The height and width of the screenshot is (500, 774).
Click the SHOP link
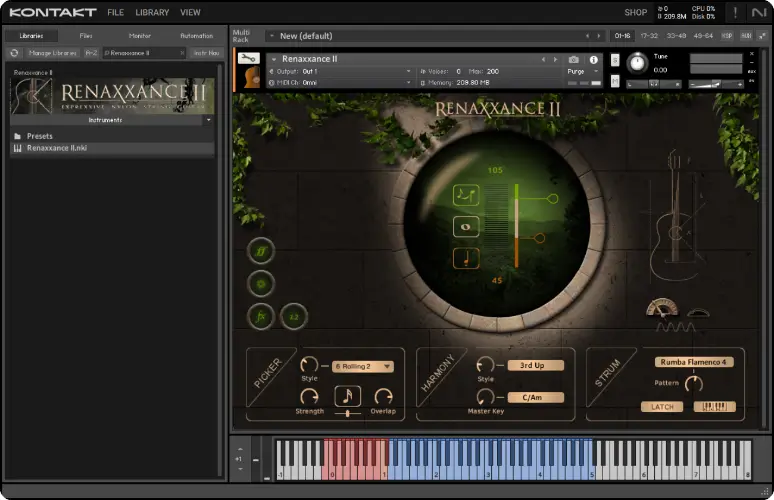(636, 12)
